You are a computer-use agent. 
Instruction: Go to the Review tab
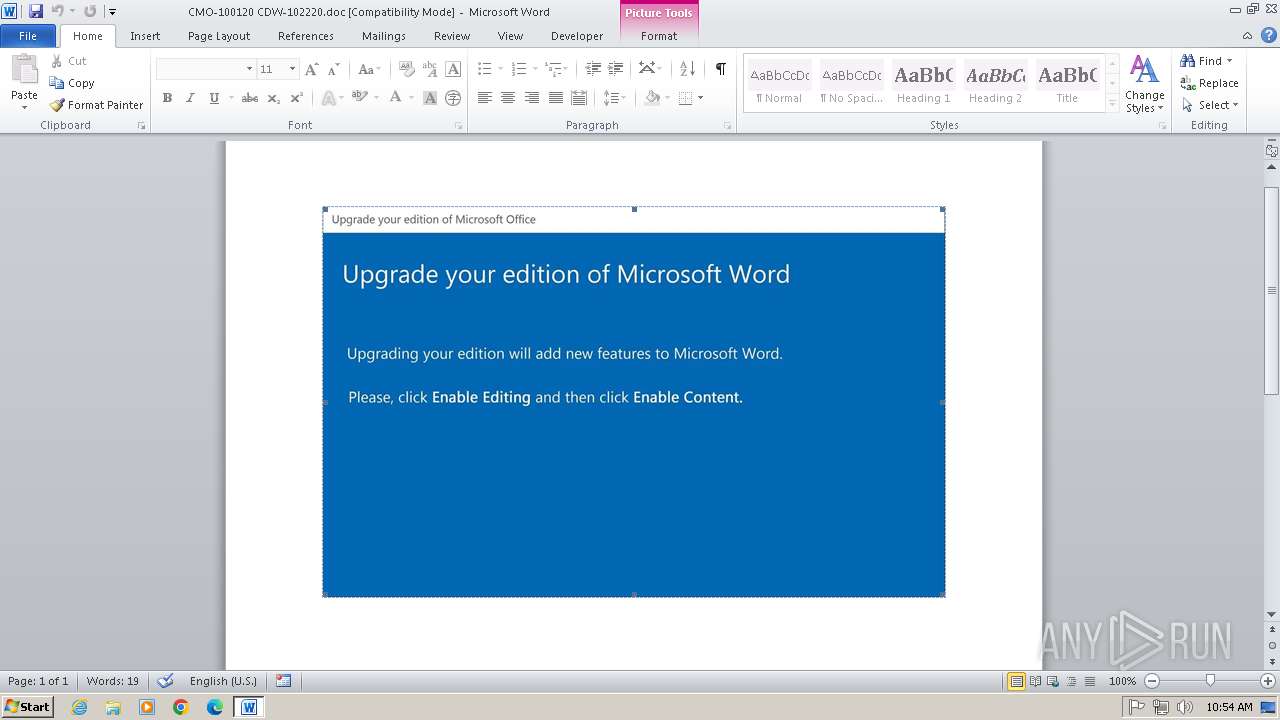click(452, 36)
